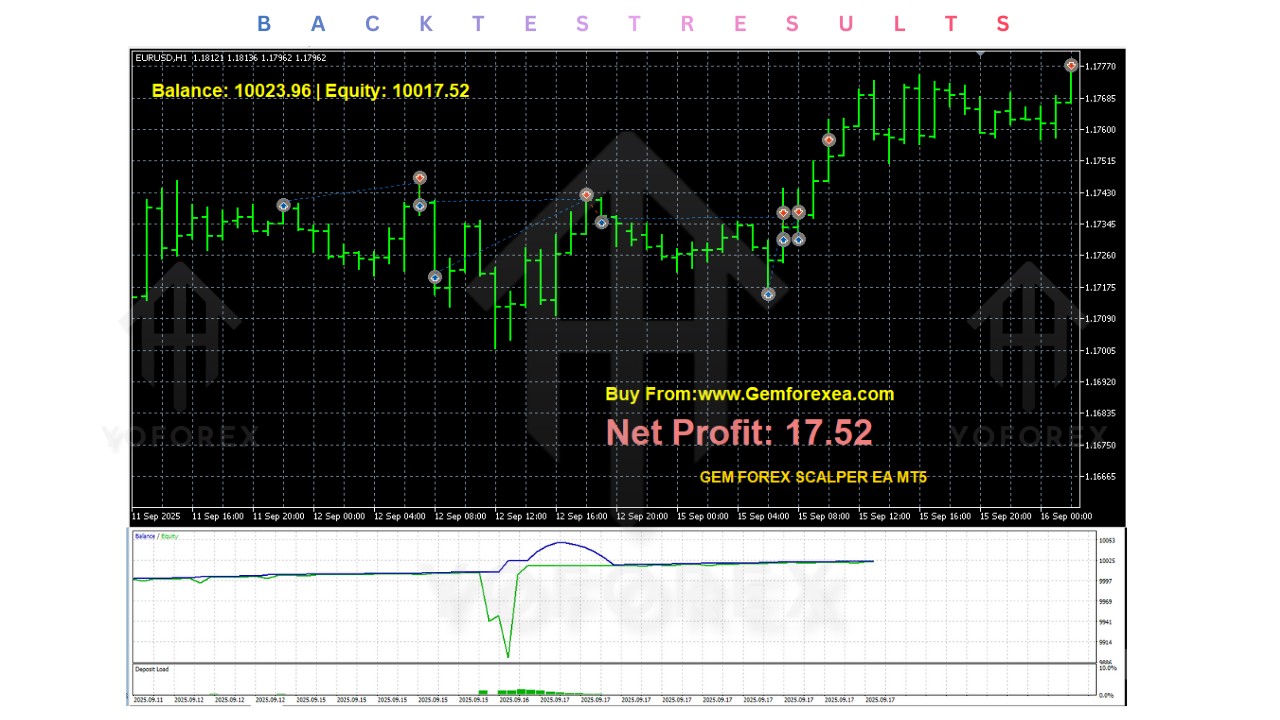Select the left sell marker of the paired markers above 15 Sep 04:00
Image resolution: width=1280 pixels, height=720 pixels.
tap(781, 211)
